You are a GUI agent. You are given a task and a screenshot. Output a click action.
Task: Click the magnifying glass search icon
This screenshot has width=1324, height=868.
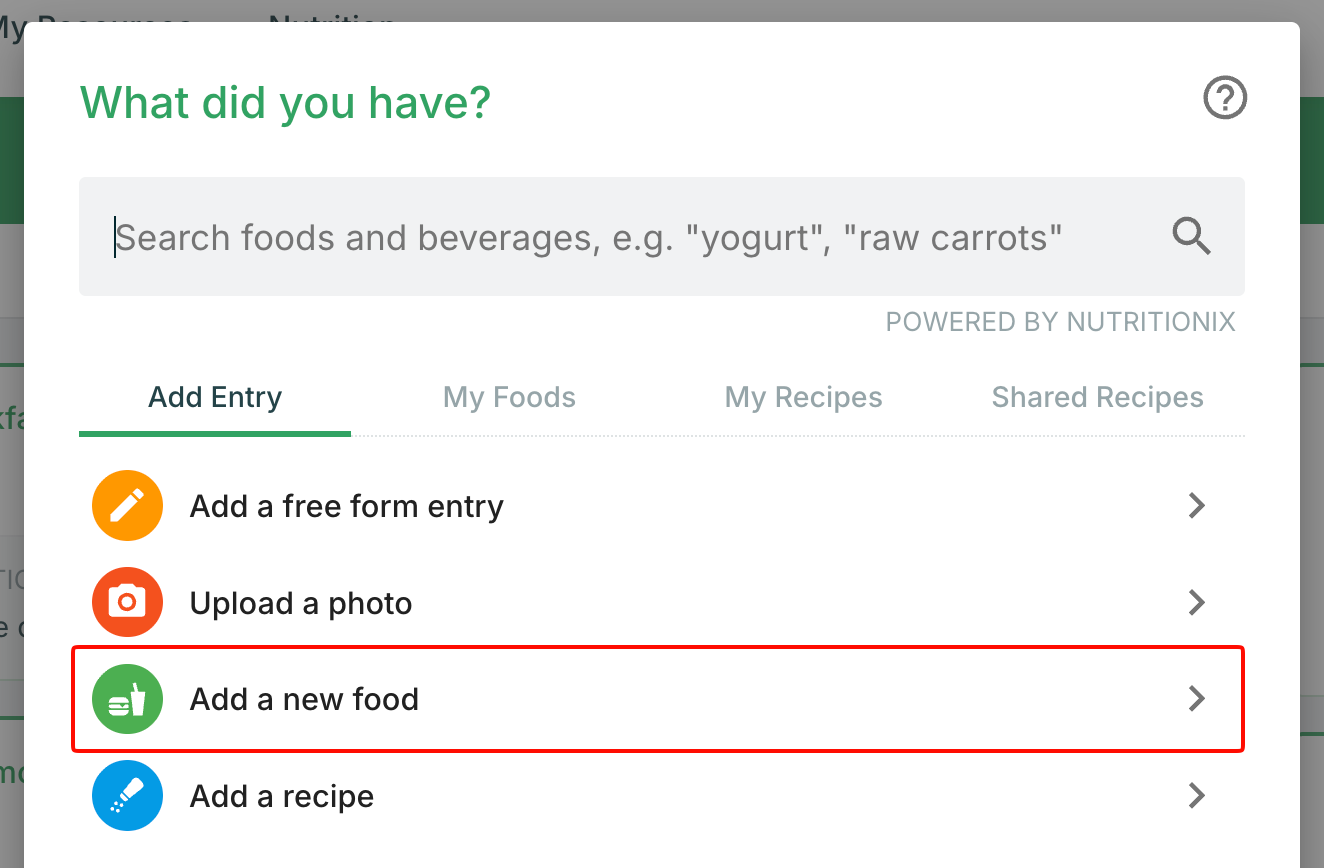pos(1191,237)
